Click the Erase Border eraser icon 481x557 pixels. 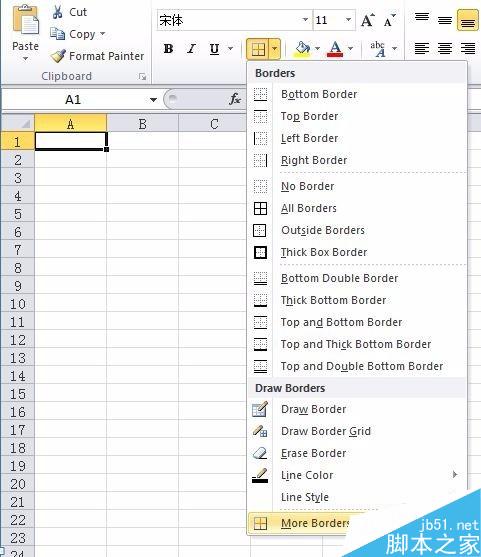(x=260, y=453)
